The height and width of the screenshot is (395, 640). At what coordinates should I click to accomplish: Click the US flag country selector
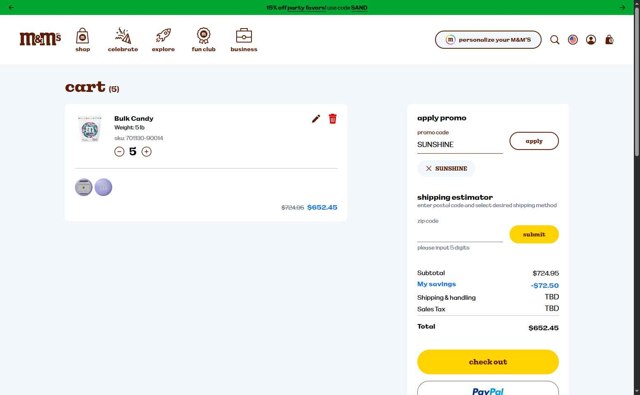click(x=573, y=40)
